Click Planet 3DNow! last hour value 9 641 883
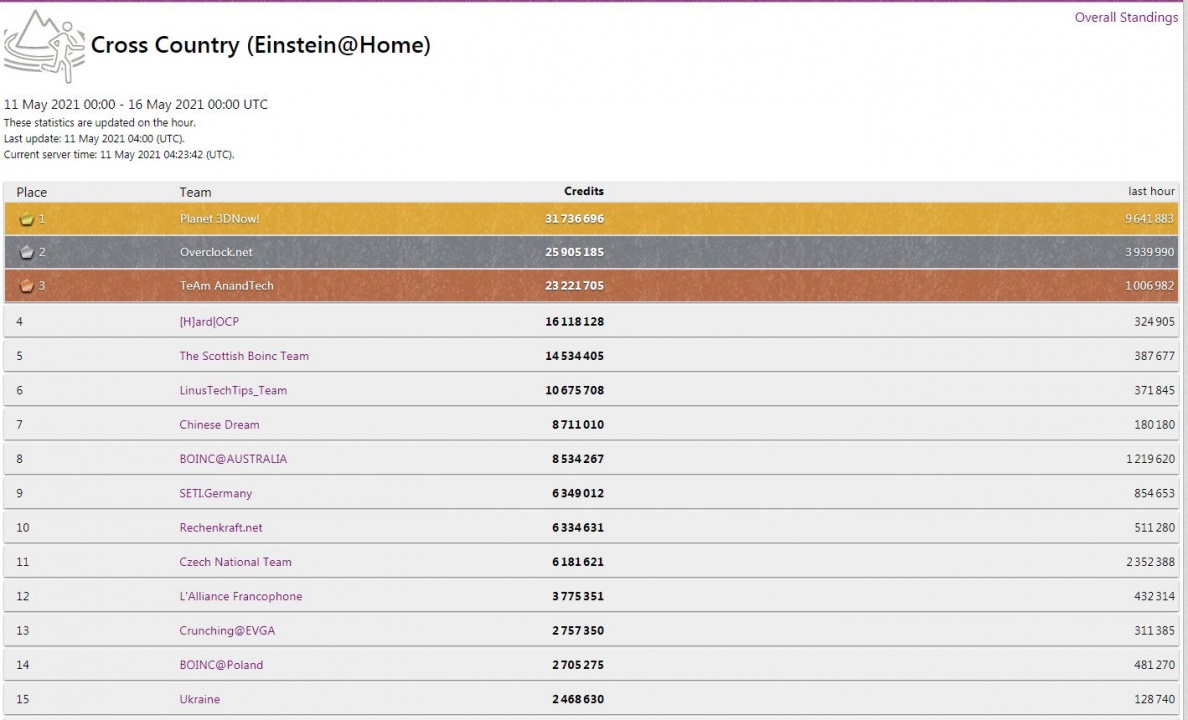Image resolution: width=1188 pixels, height=720 pixels. pyautogui.click(x=1149, y=219)
